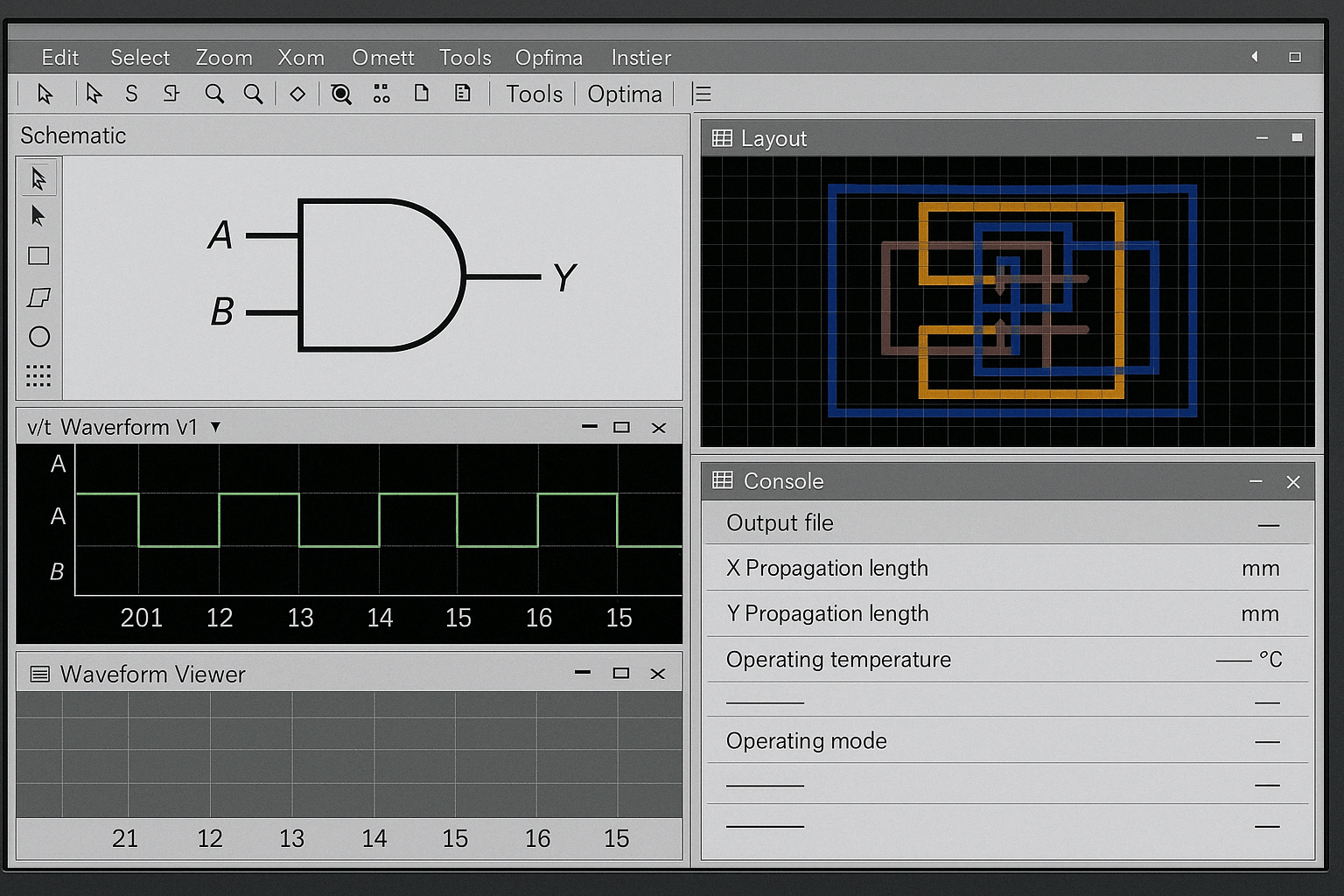The image size is (1344, 896).
Task: Click the S tool in the toolbar
Action: point(131,94)
